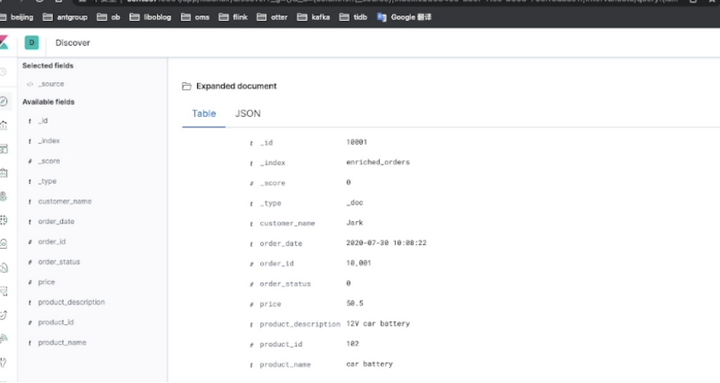Viewport: 720px width, 383px height.
Task: Click the _doc type value
Action: [x=354, y=203]
